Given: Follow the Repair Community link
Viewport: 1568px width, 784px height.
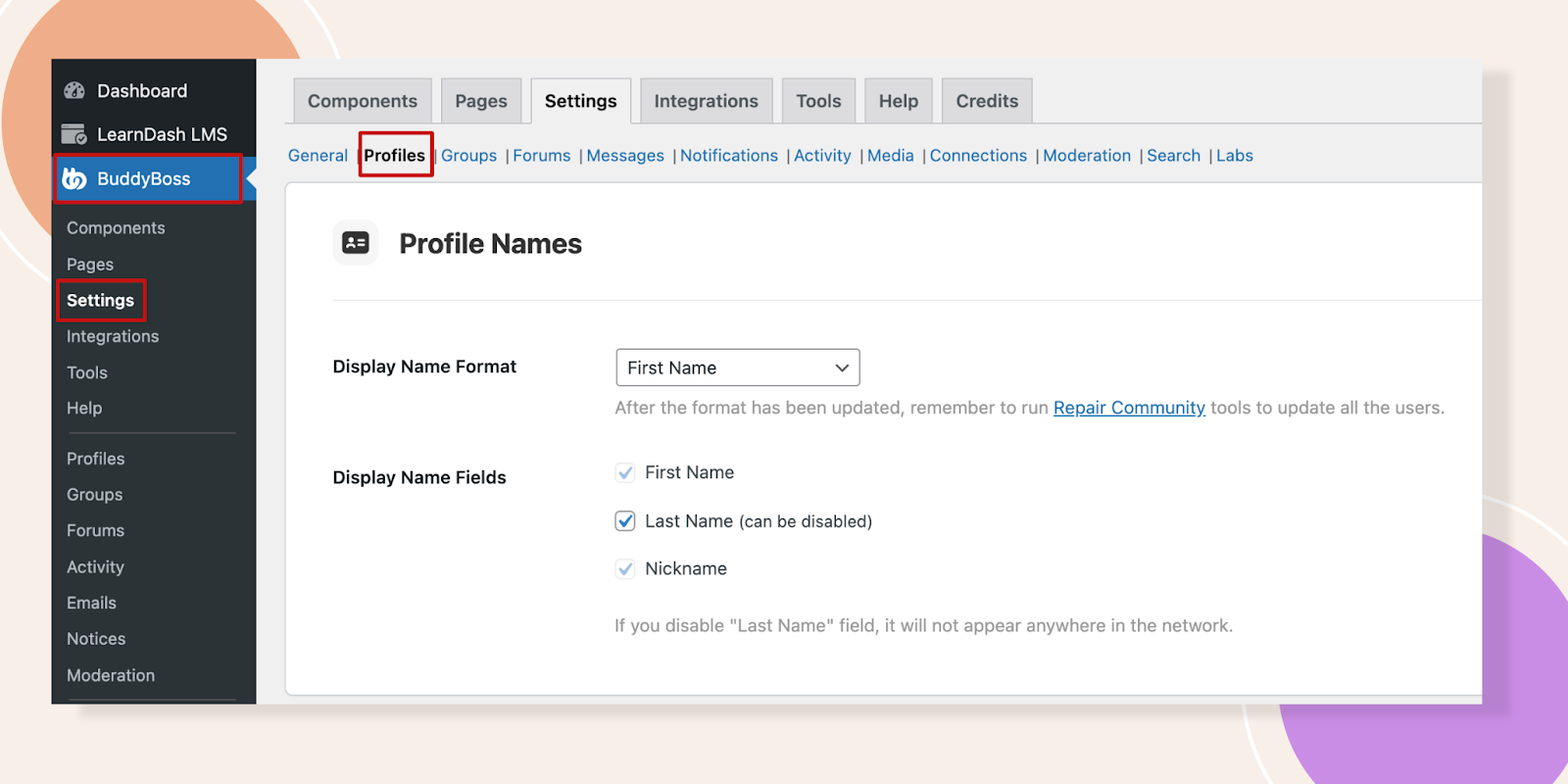Looking at the screenshot, I should point(1129,408).
